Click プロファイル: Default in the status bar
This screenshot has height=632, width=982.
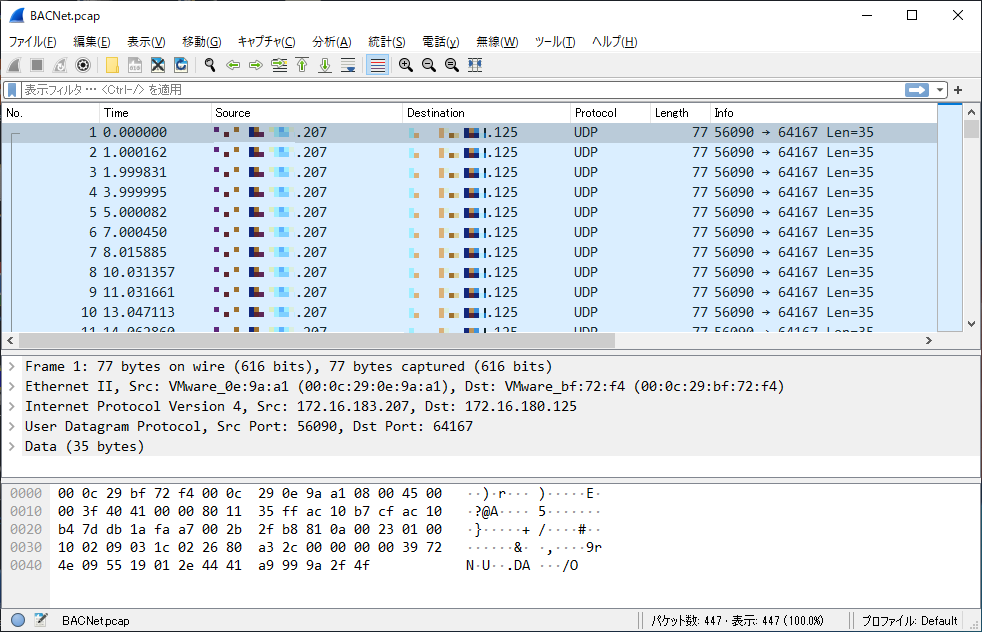coord(909,621)
